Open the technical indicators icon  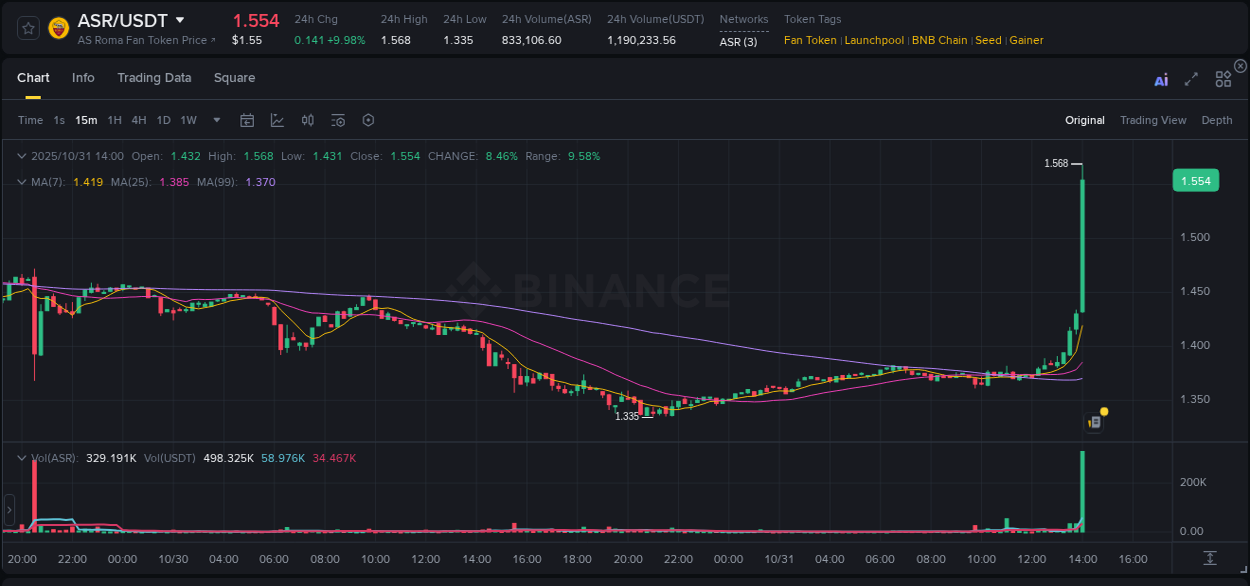pyautogui.click(x=307, y=120)
